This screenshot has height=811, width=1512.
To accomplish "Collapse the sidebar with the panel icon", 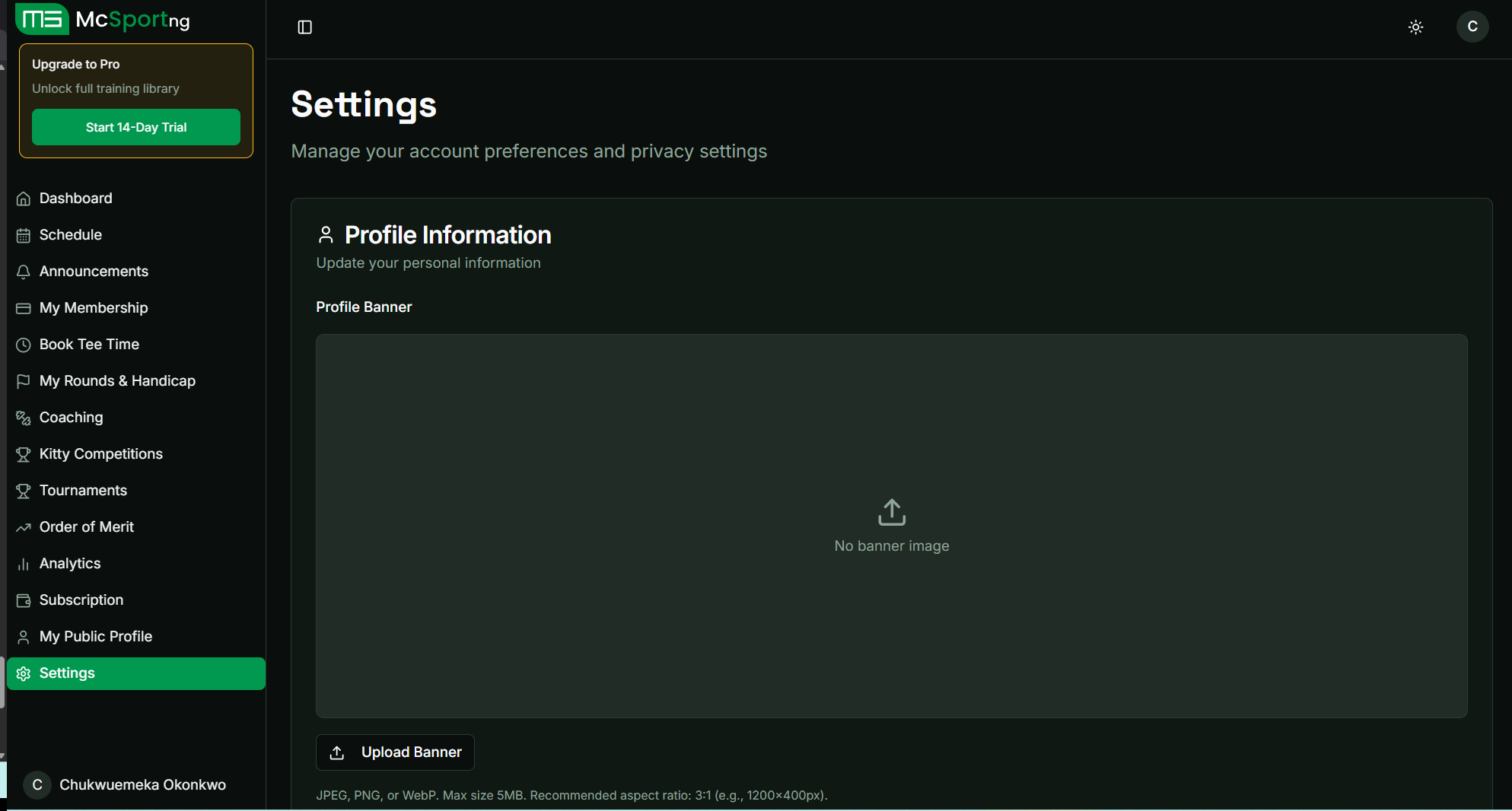I will click(304, 27).
